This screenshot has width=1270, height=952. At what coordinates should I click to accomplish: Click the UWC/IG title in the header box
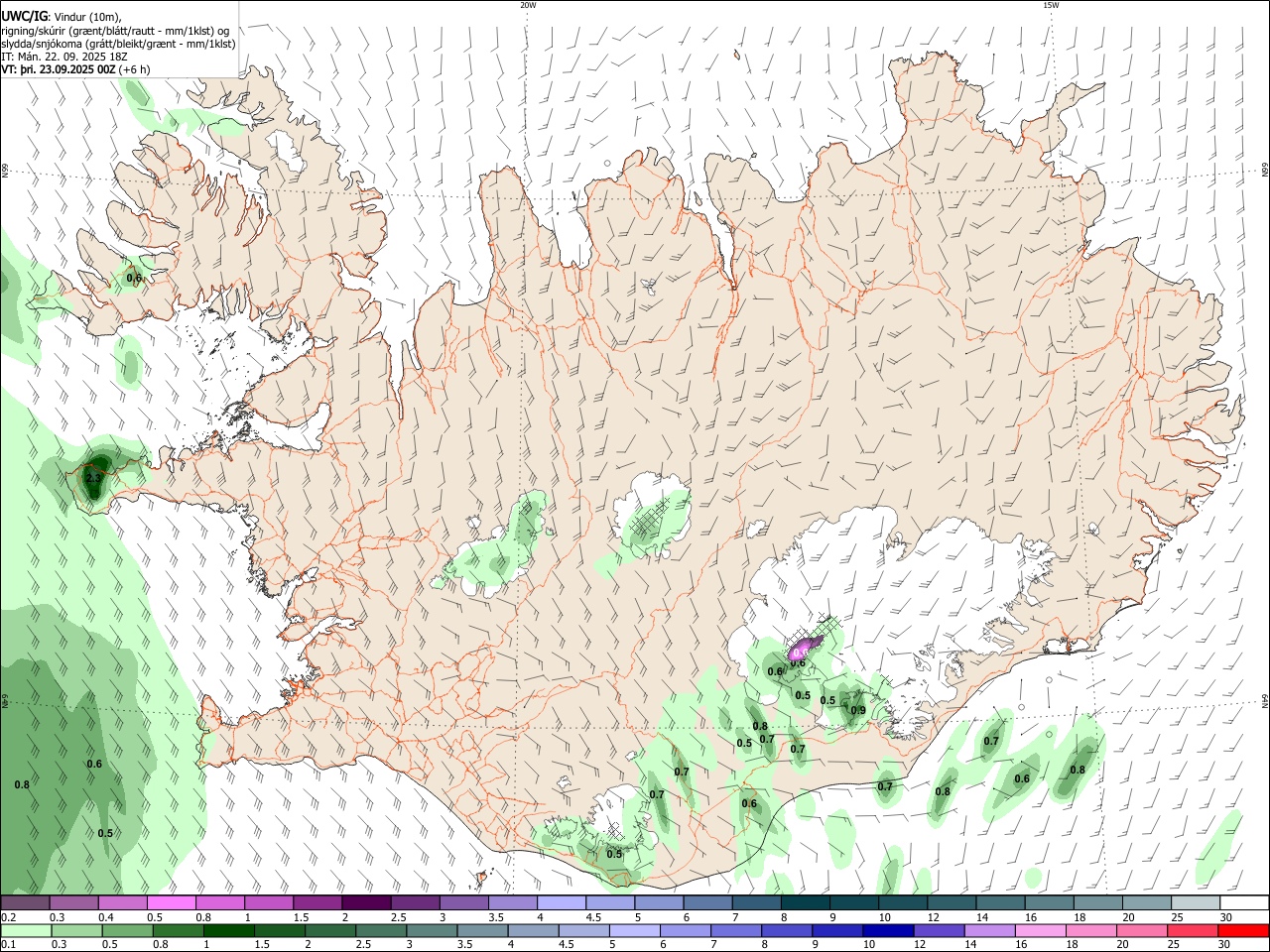[24, 16]
